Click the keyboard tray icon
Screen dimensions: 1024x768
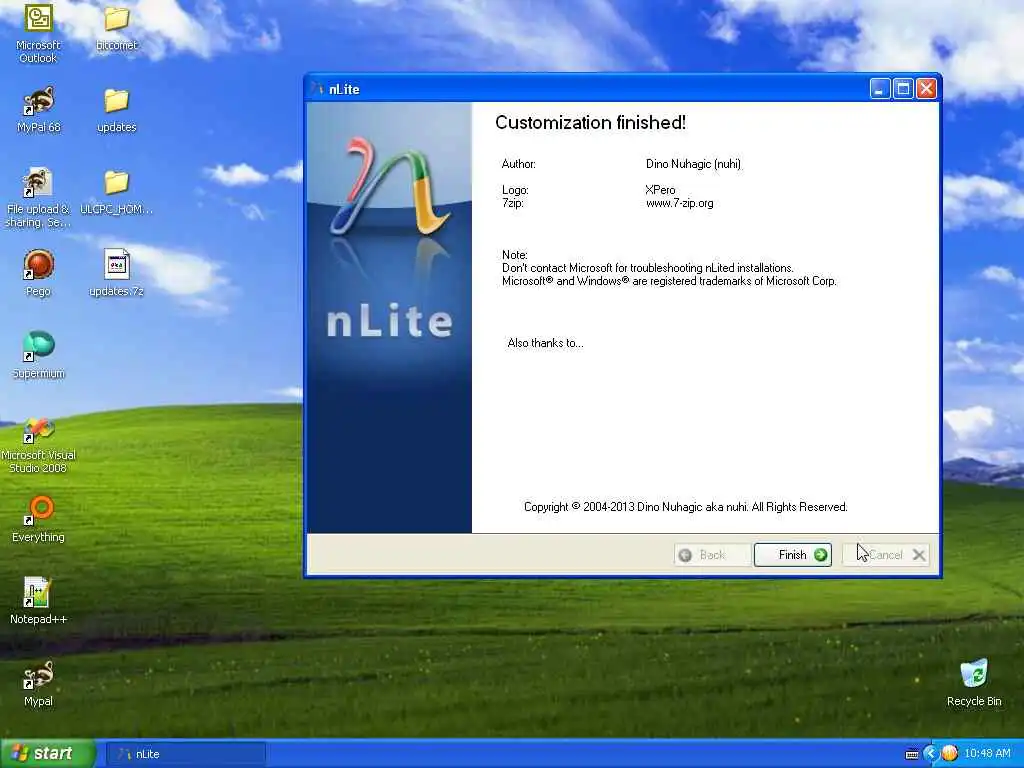click(x=912, y=754)
